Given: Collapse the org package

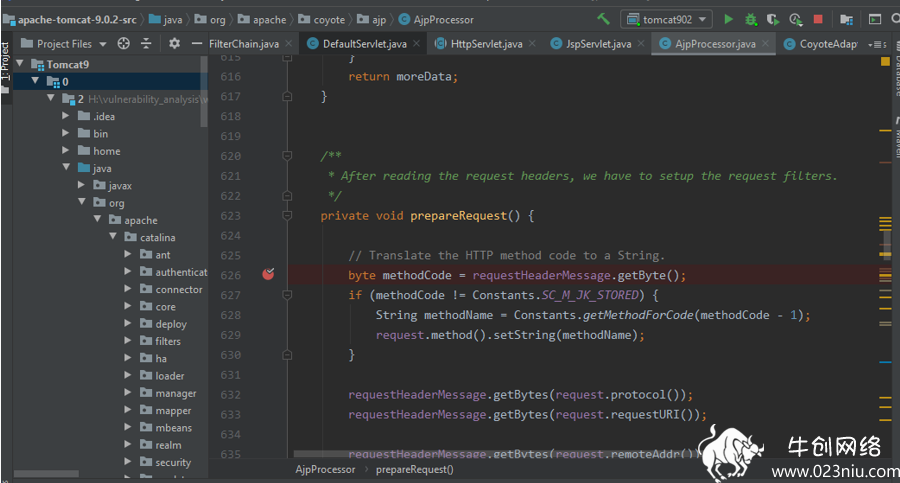Looking at the screenshot, I should (82, 202).
